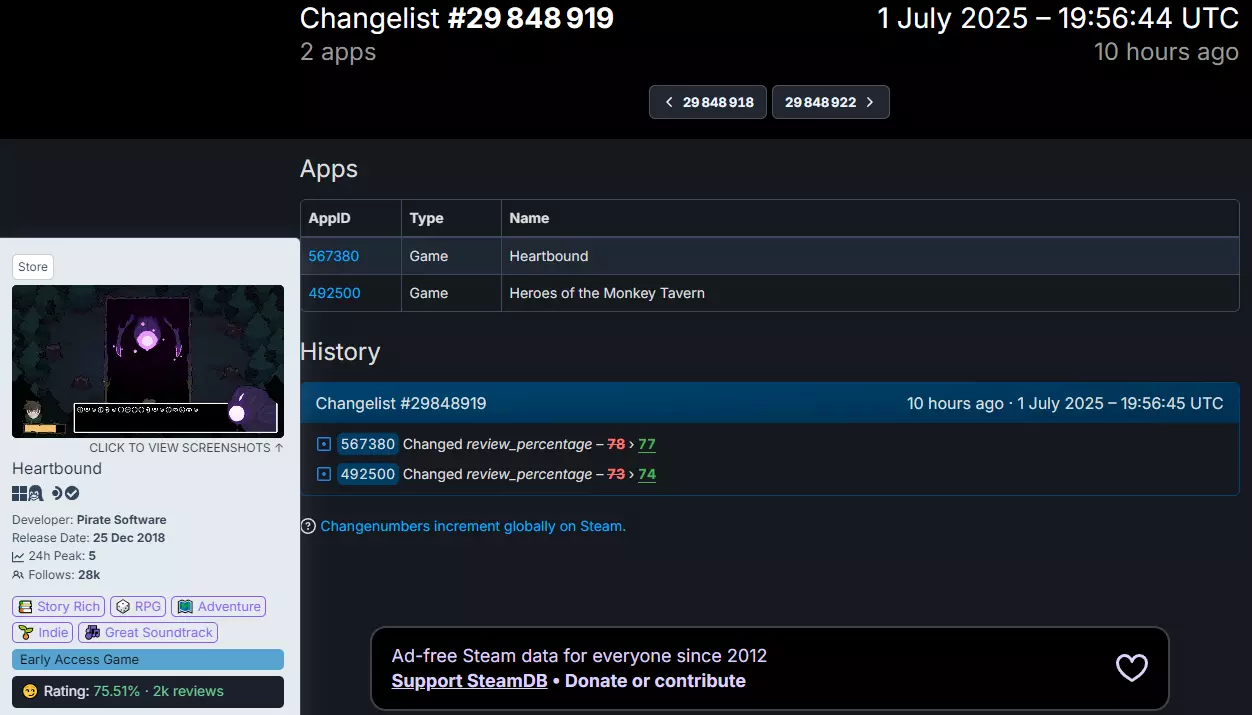Click the Windows platform icon under Heartbound
The image size is (1252, 715).
coord(19,493)
